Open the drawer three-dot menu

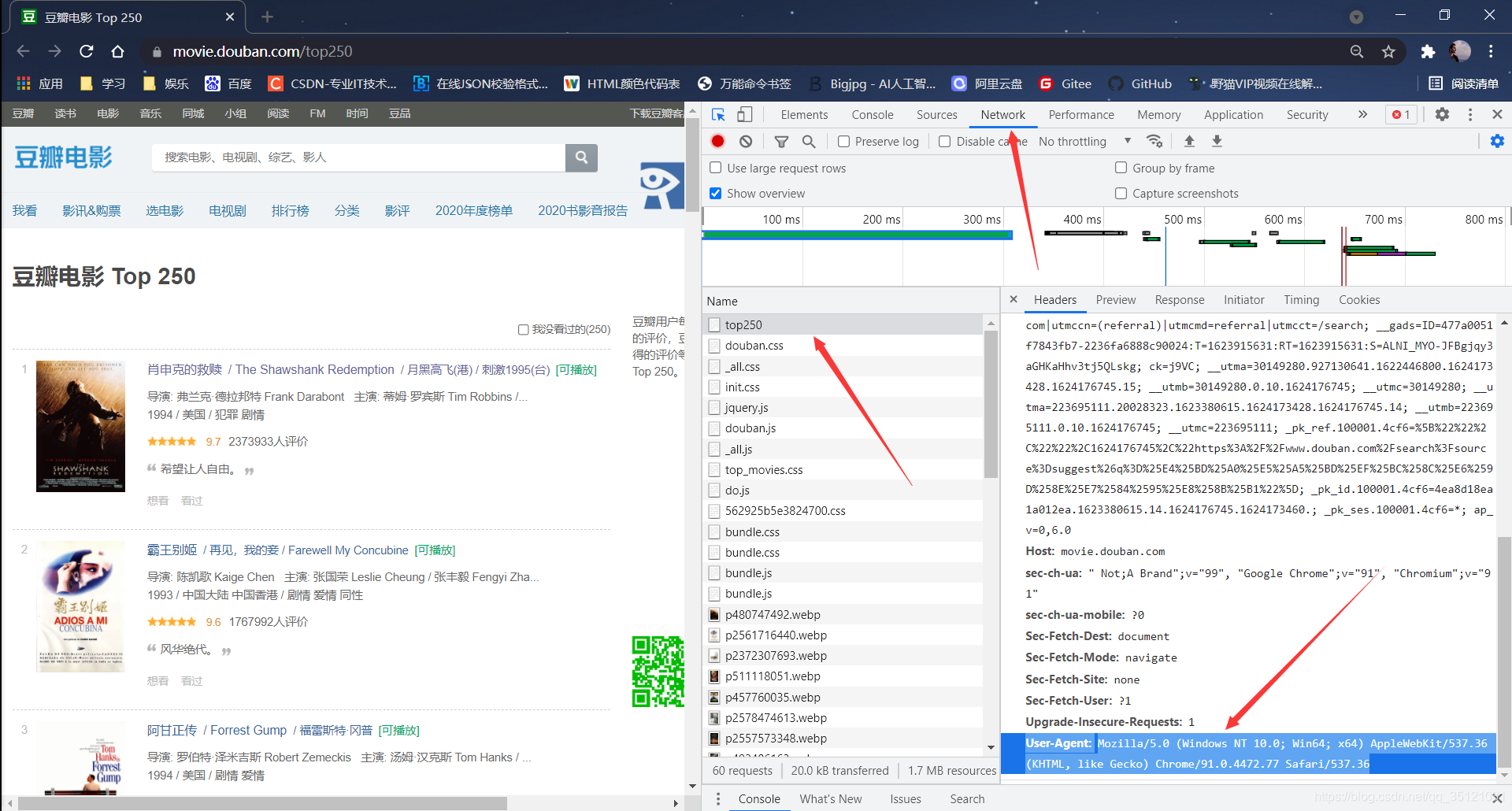pyautogui.click(x=717, y=798)
